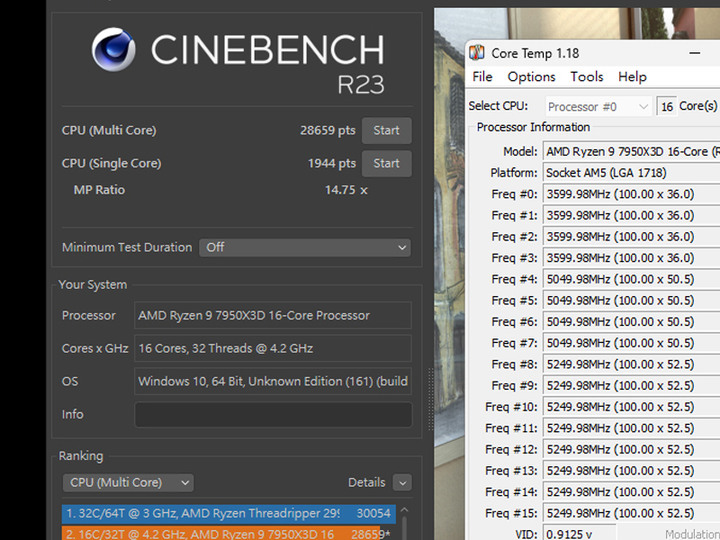Open the Ranking CPU (Multi Core) dropdown
This screenshot has width=720, height=540.
tap(128, 483)
